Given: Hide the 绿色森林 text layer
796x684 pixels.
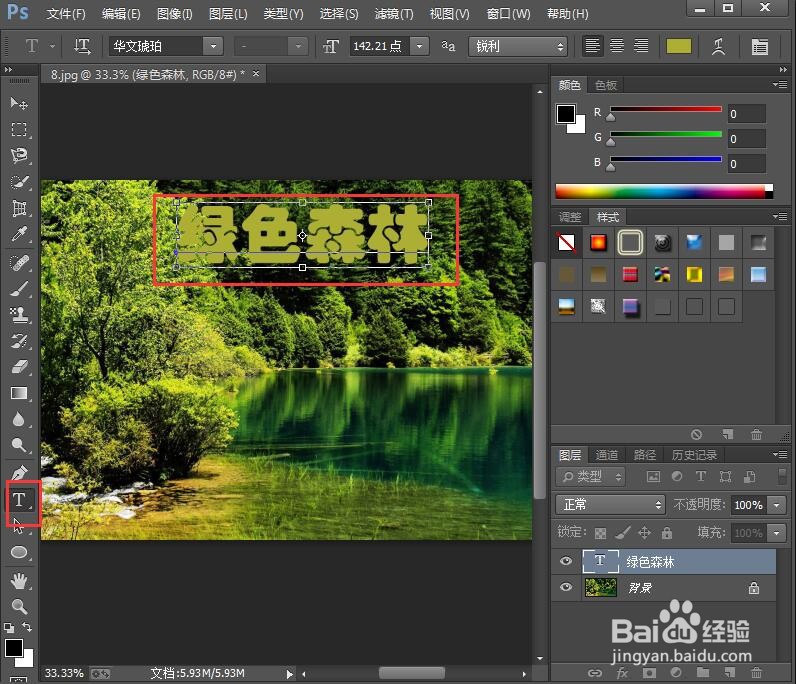Looking at the screenshot, I should pos(566,561).
